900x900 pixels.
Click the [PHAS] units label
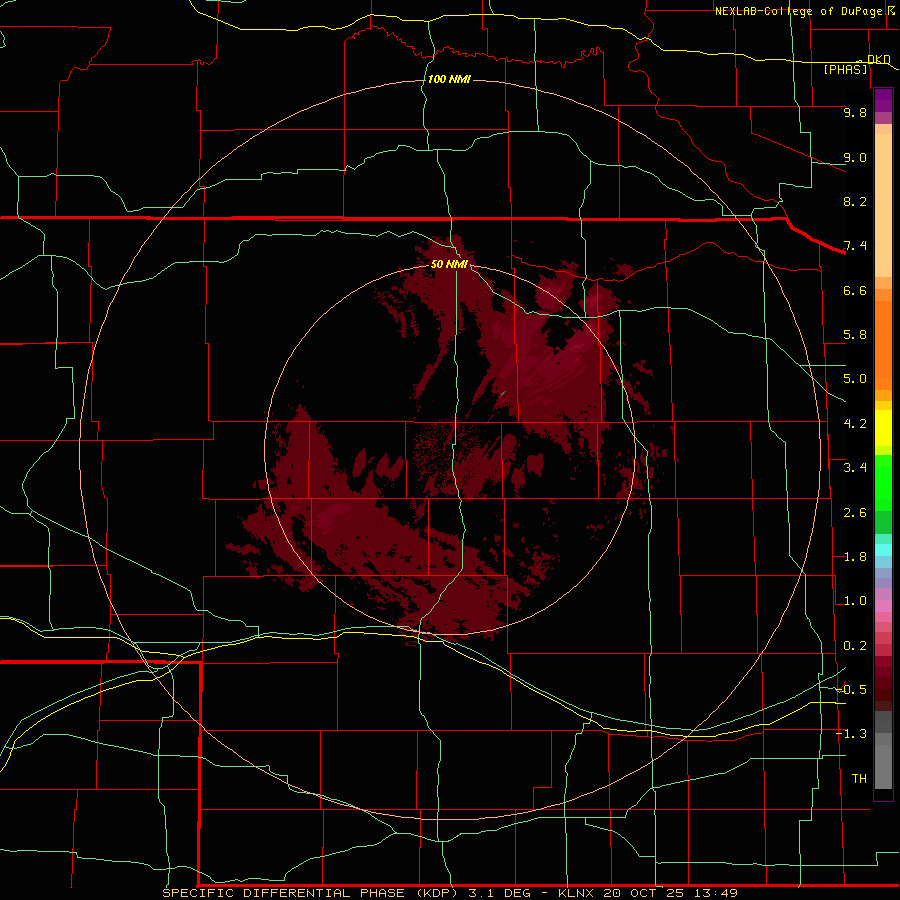845,69
